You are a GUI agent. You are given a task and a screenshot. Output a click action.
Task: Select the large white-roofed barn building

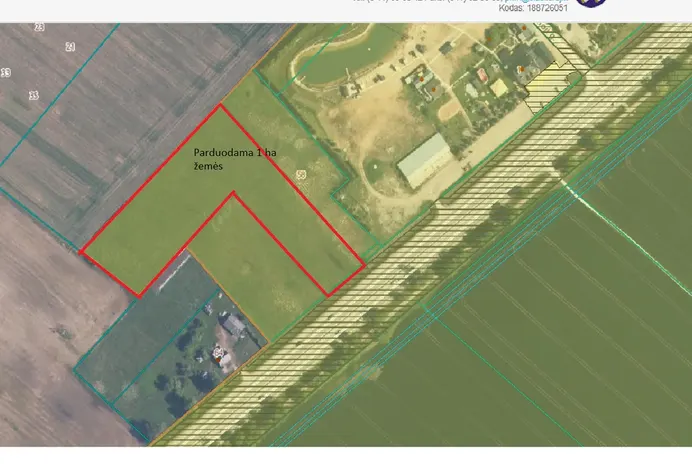point(425,161)
